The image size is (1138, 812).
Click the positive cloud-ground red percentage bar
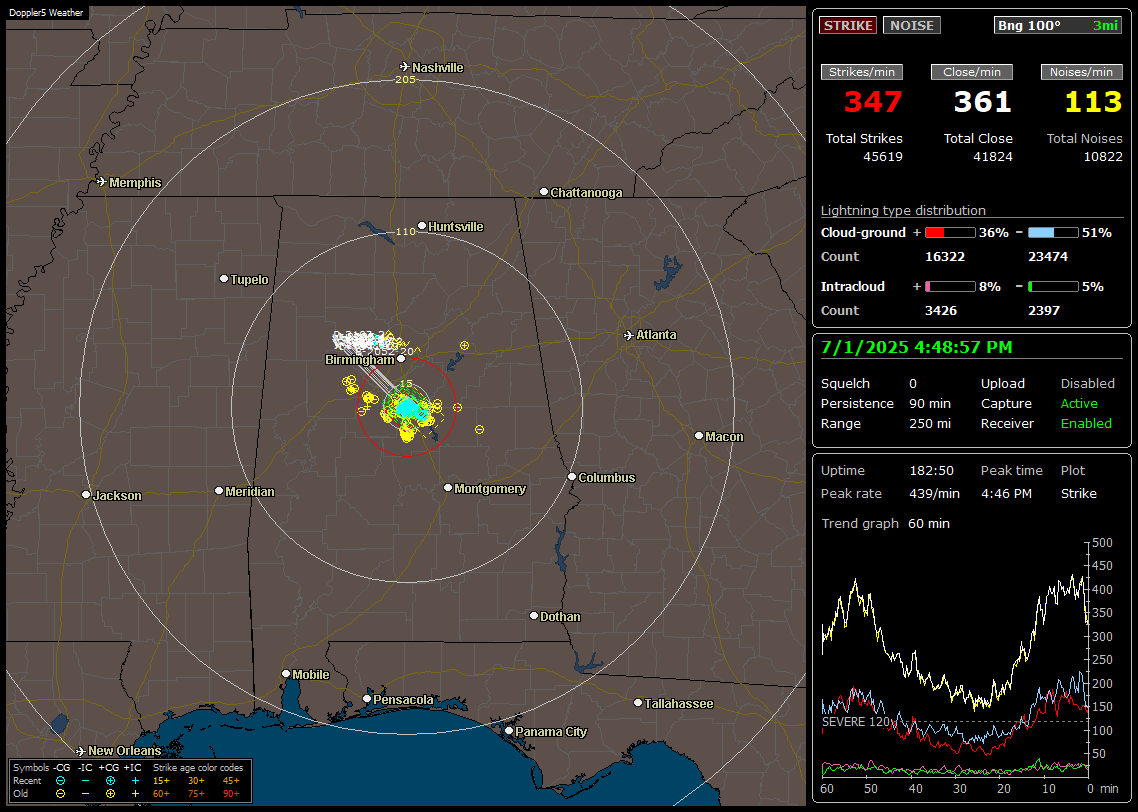point(950,233)
